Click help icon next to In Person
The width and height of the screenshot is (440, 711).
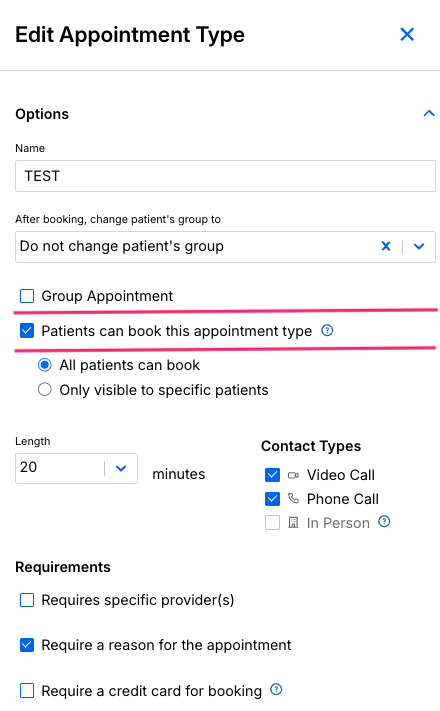click(x=384, y=521)
